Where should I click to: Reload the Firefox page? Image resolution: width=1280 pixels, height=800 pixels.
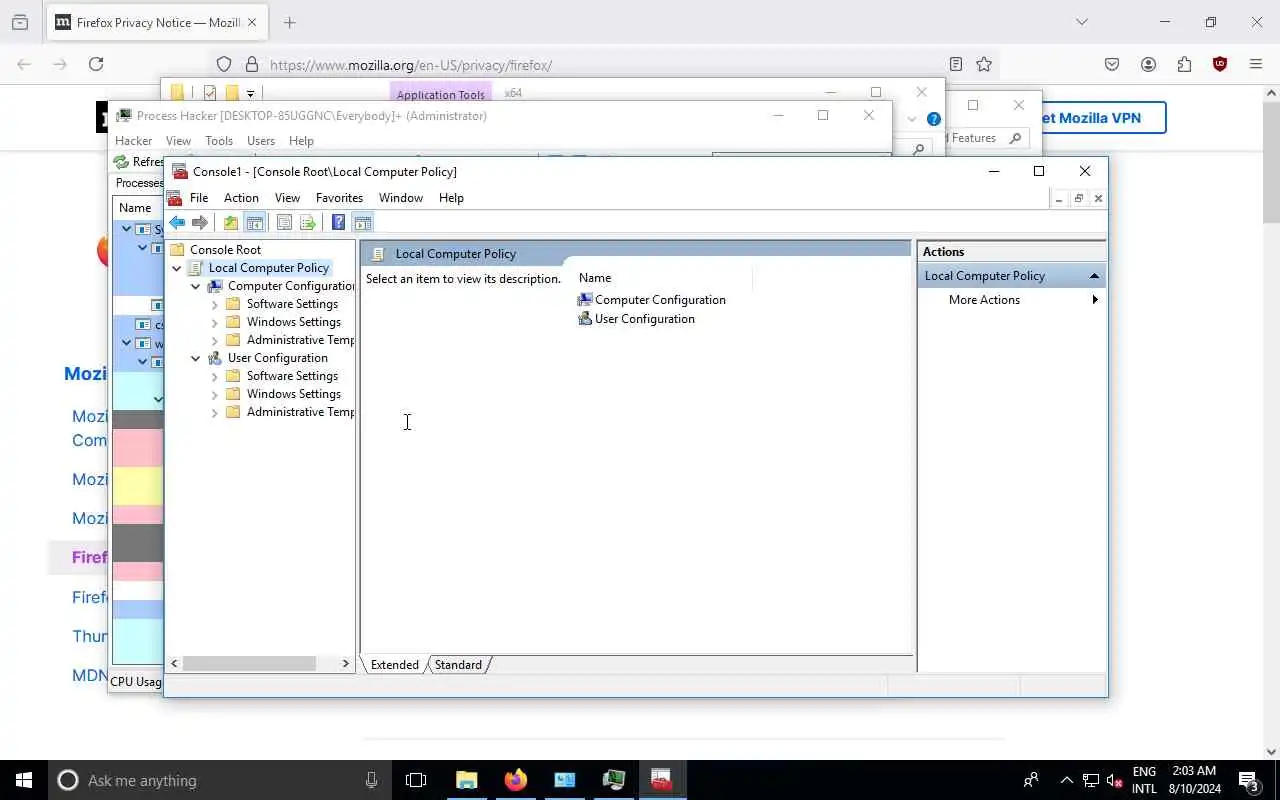(x=96, y=64)
